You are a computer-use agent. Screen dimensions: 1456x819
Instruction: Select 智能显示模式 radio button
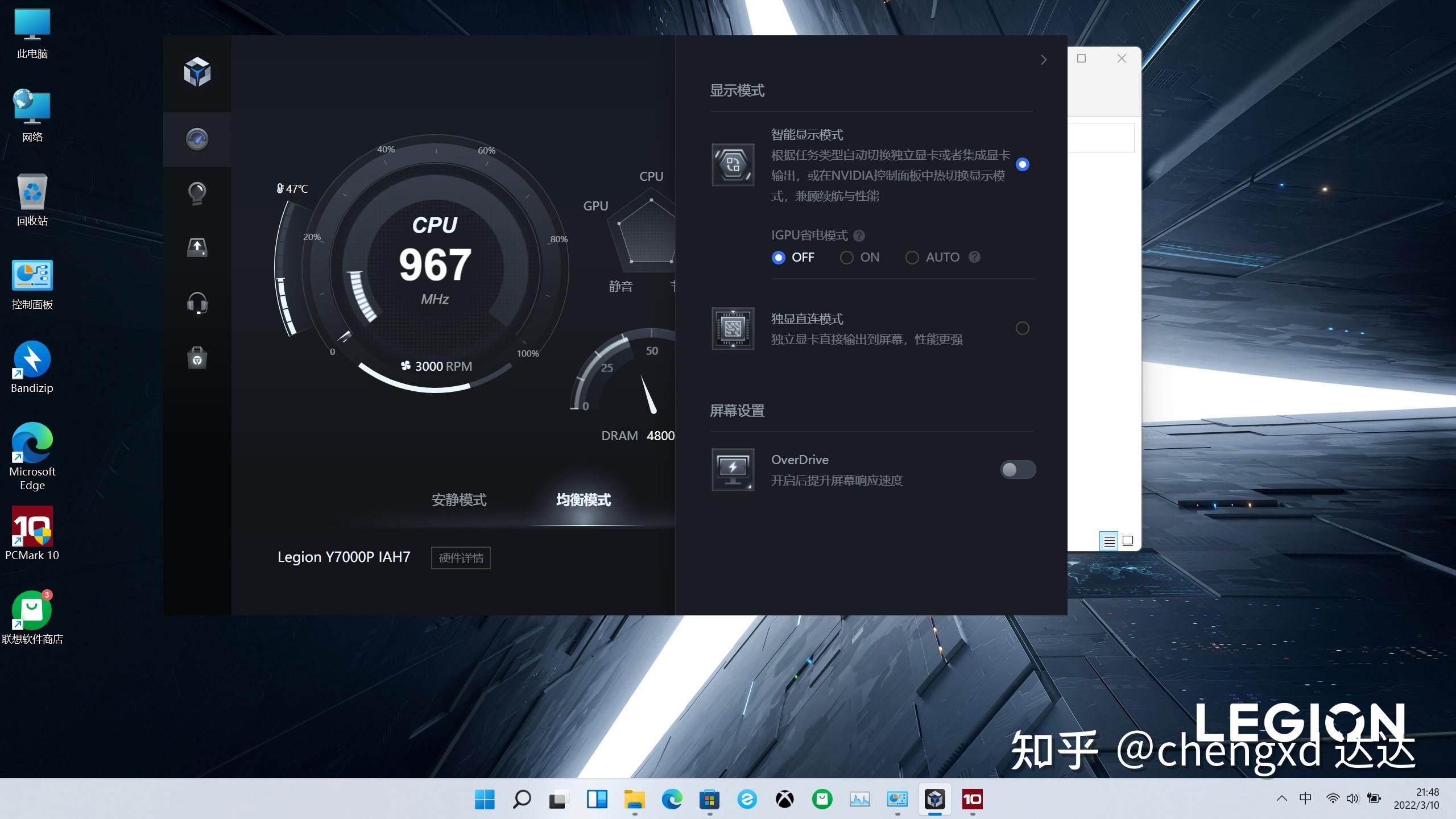click(x=1022, y=164)
